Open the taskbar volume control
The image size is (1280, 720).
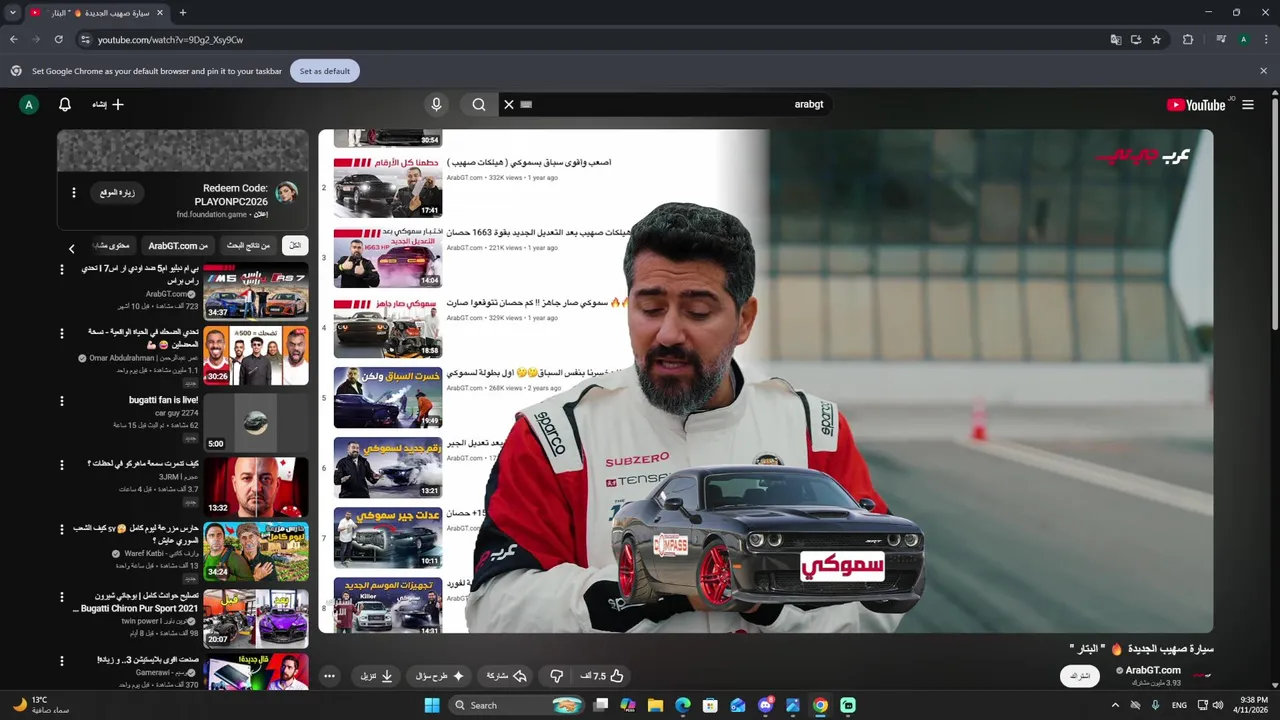pyautogui.click(x=1219, y=705)
